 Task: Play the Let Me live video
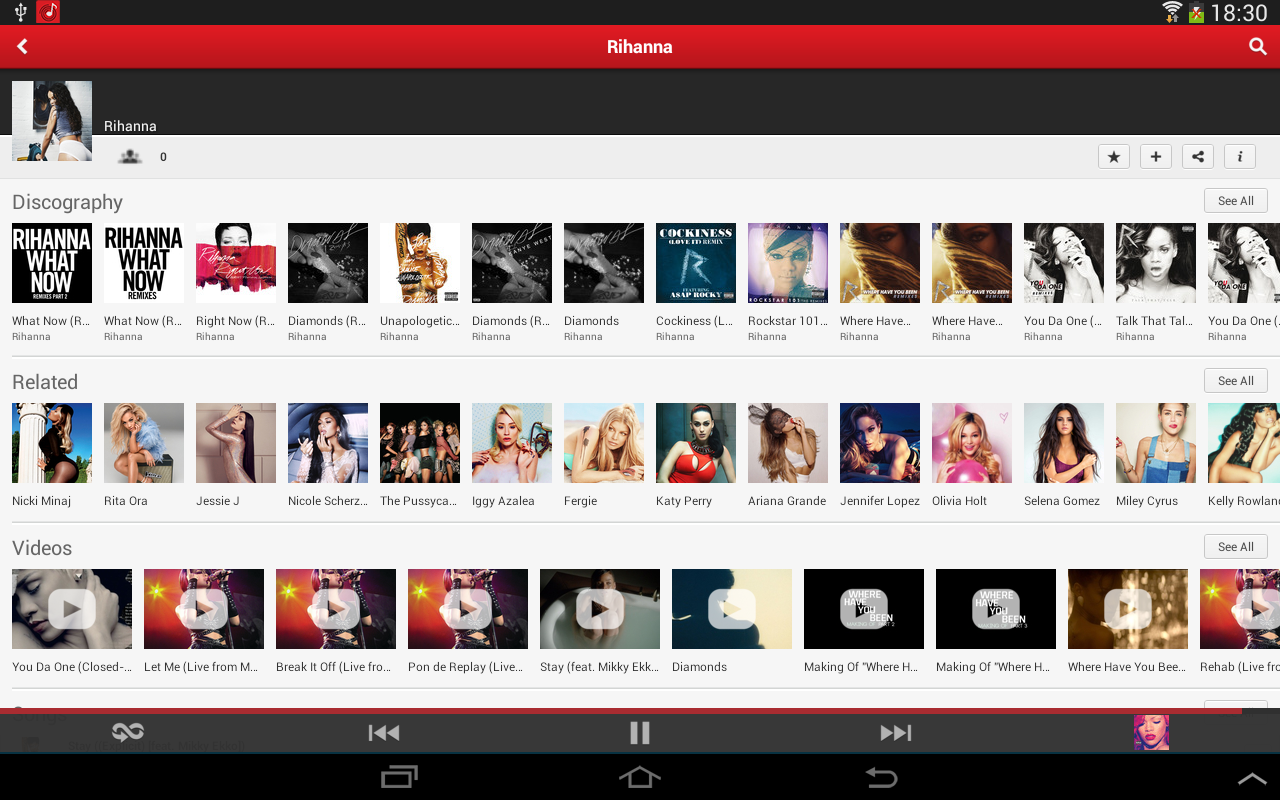pos(204,609)
